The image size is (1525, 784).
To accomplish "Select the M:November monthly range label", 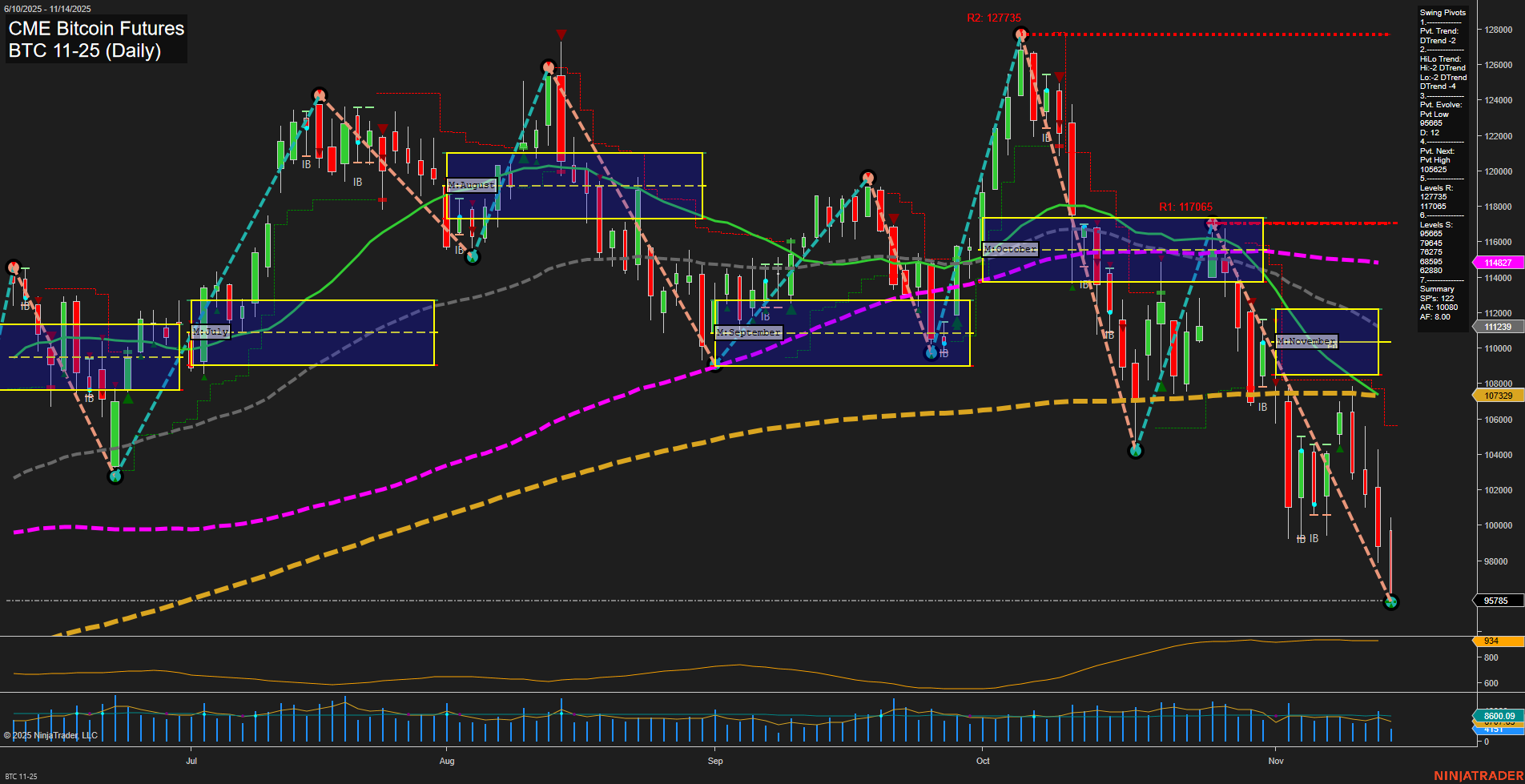I will coord(1306,341).
